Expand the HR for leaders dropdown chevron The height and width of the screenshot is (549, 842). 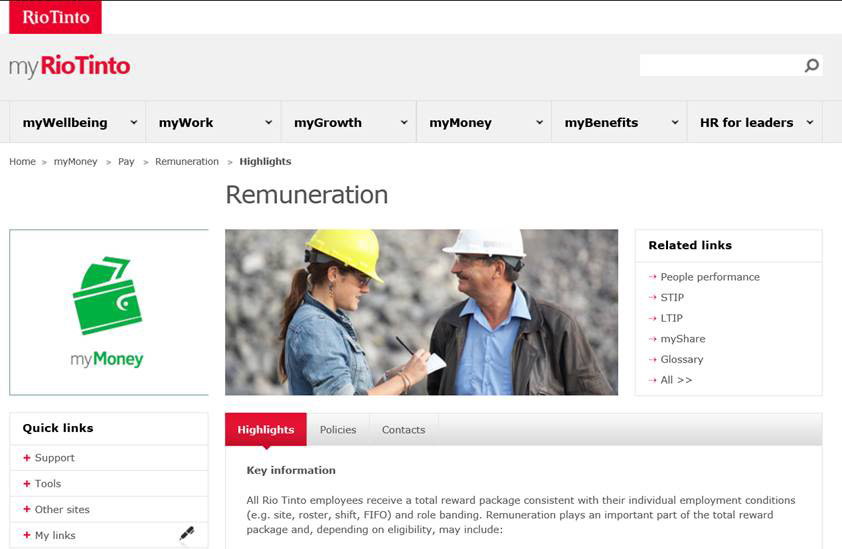coord(810,122)
